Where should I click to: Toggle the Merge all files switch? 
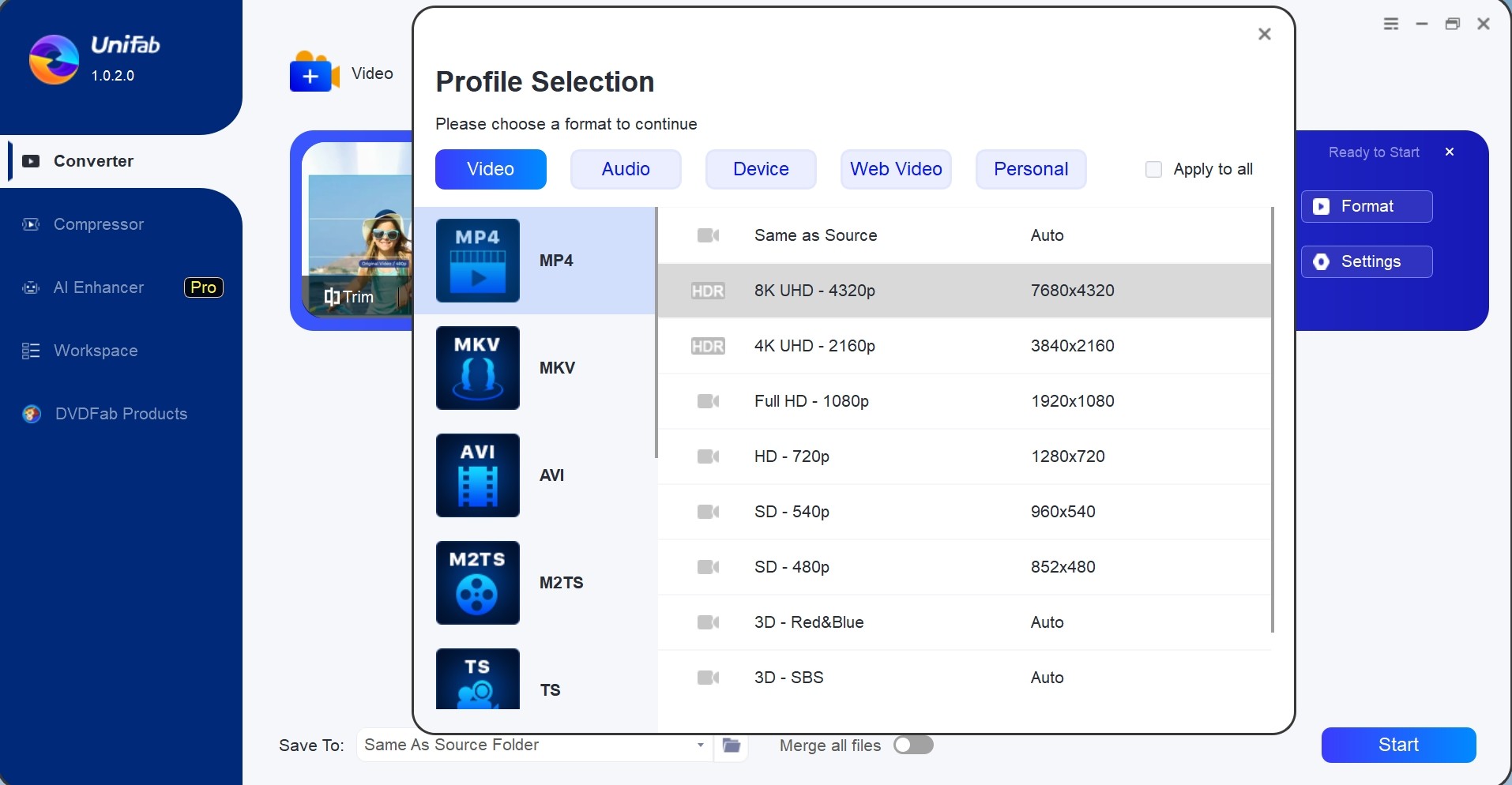913,746
